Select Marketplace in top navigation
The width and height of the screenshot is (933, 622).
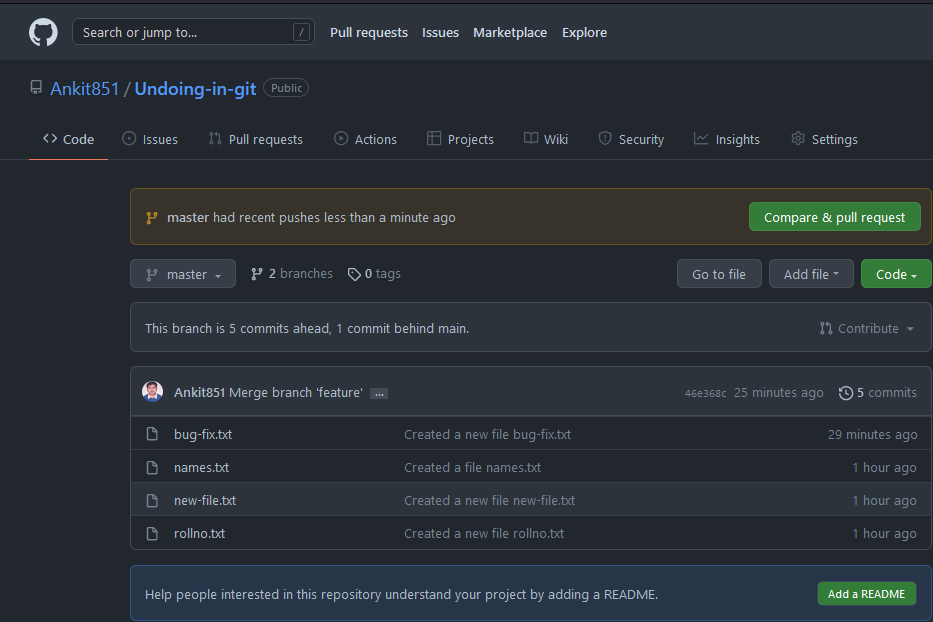click(510, 32)
